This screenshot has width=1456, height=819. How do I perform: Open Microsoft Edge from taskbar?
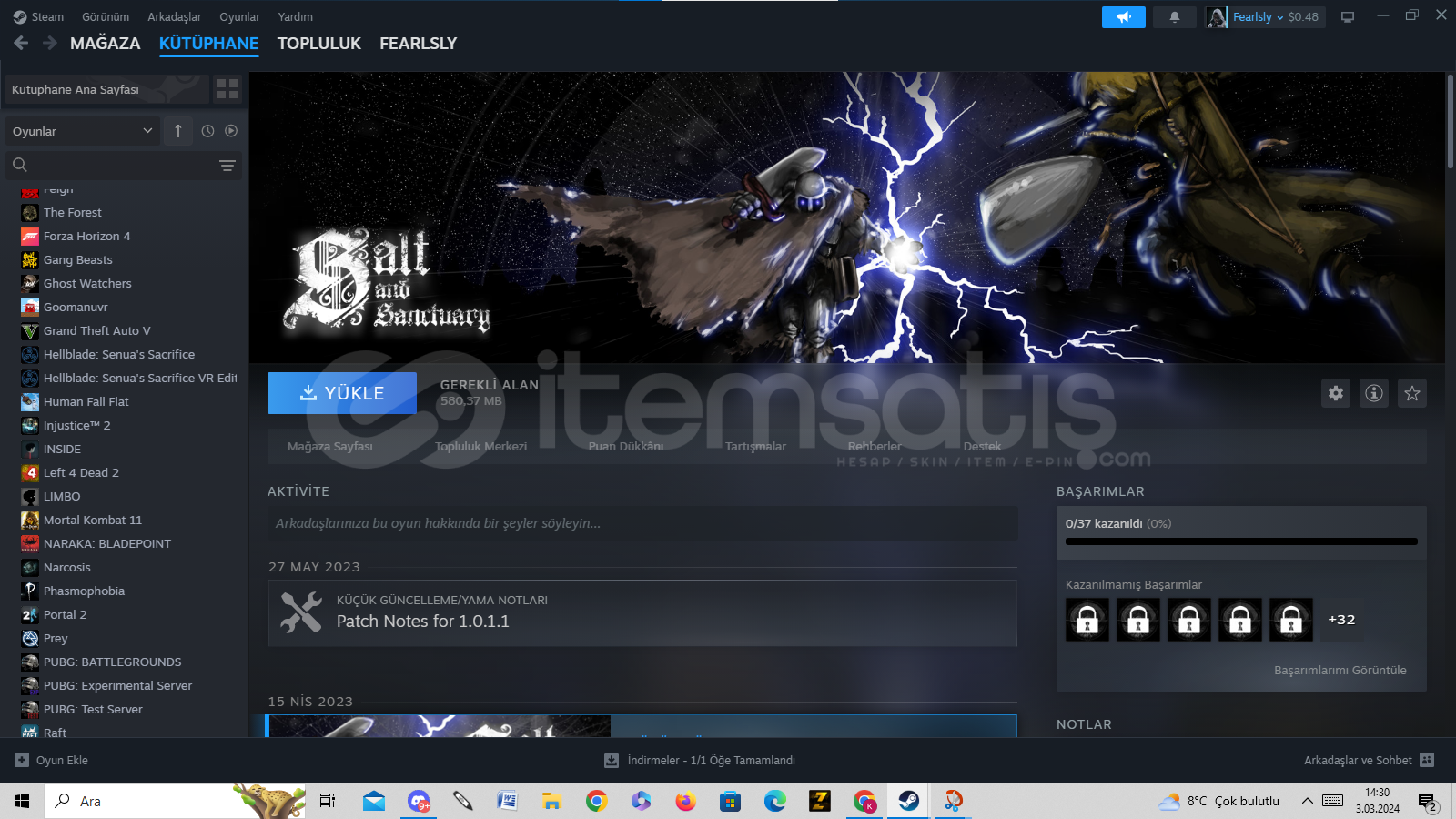[774, 801]
